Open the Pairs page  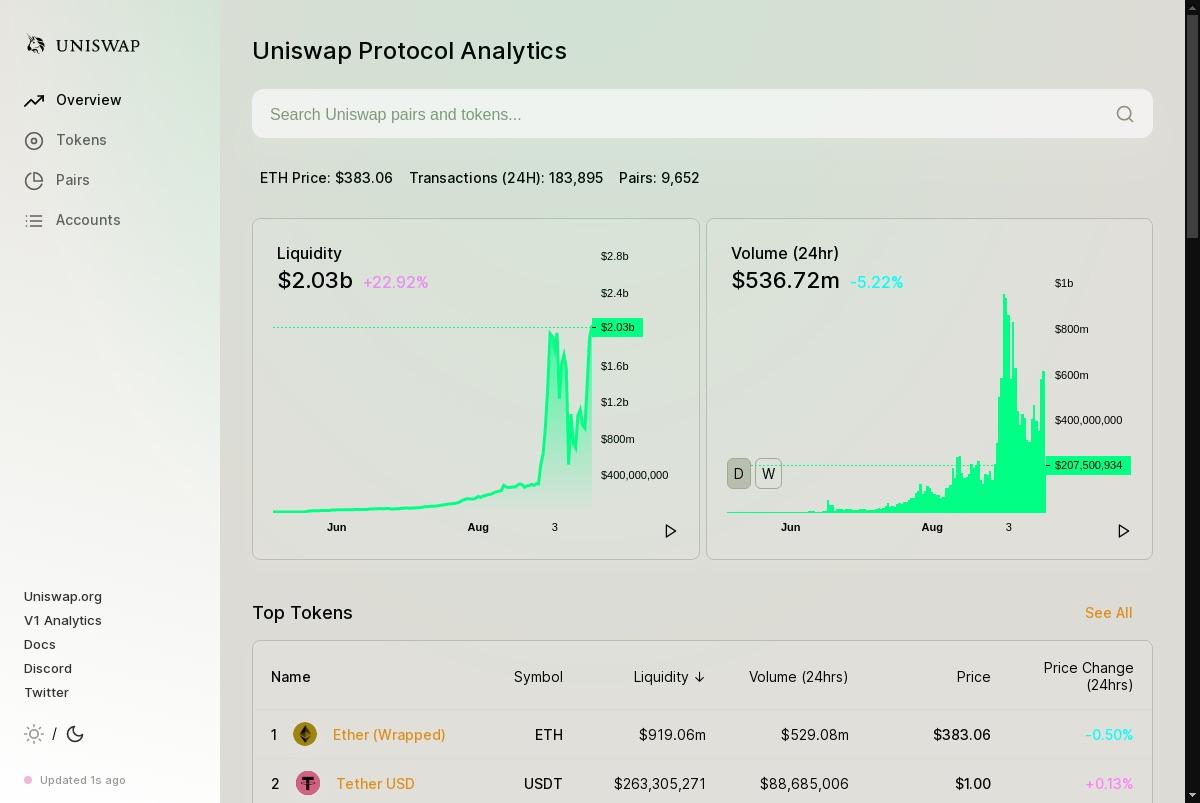(72, 180)
